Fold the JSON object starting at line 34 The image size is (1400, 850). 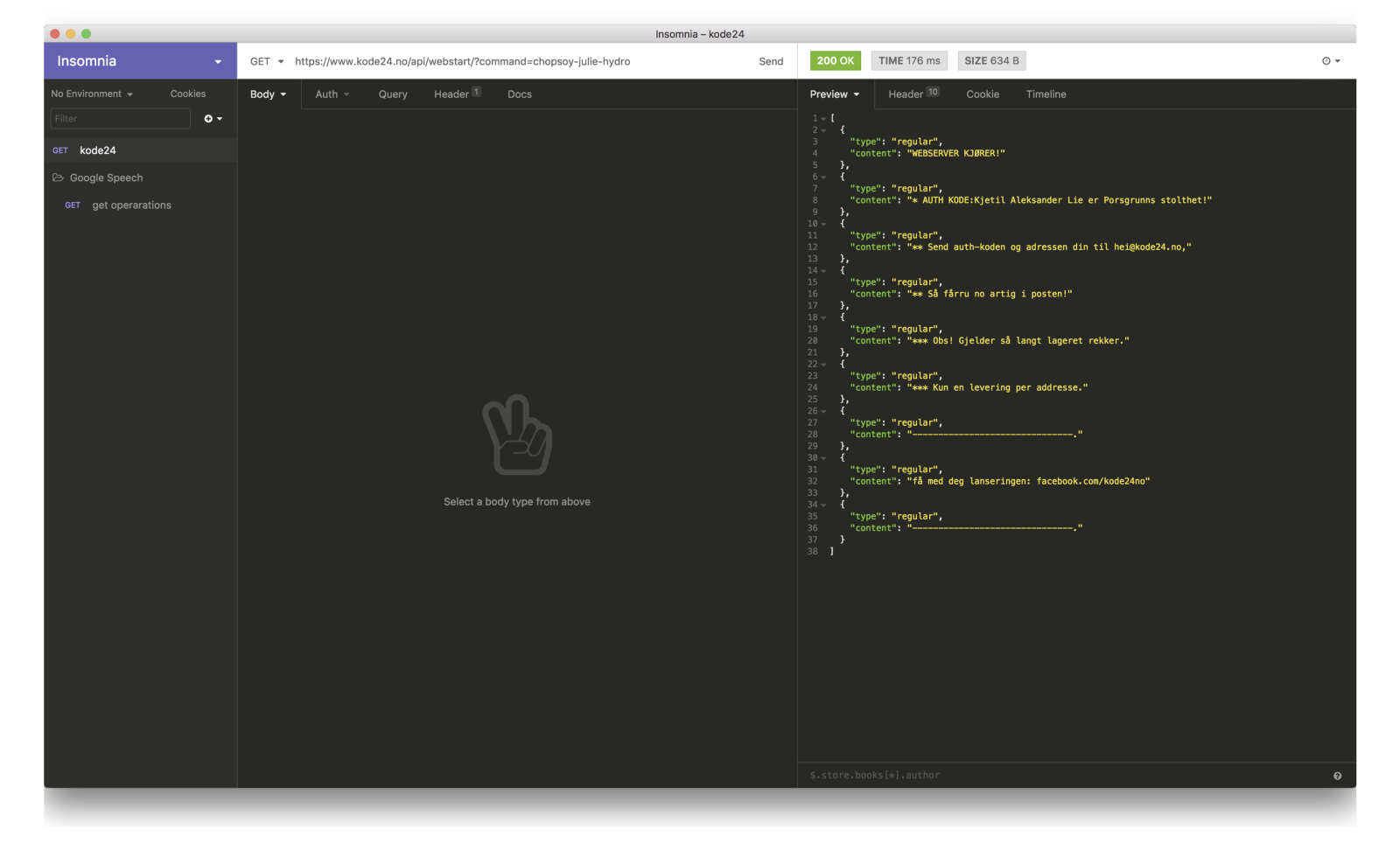tap(823, 505)
